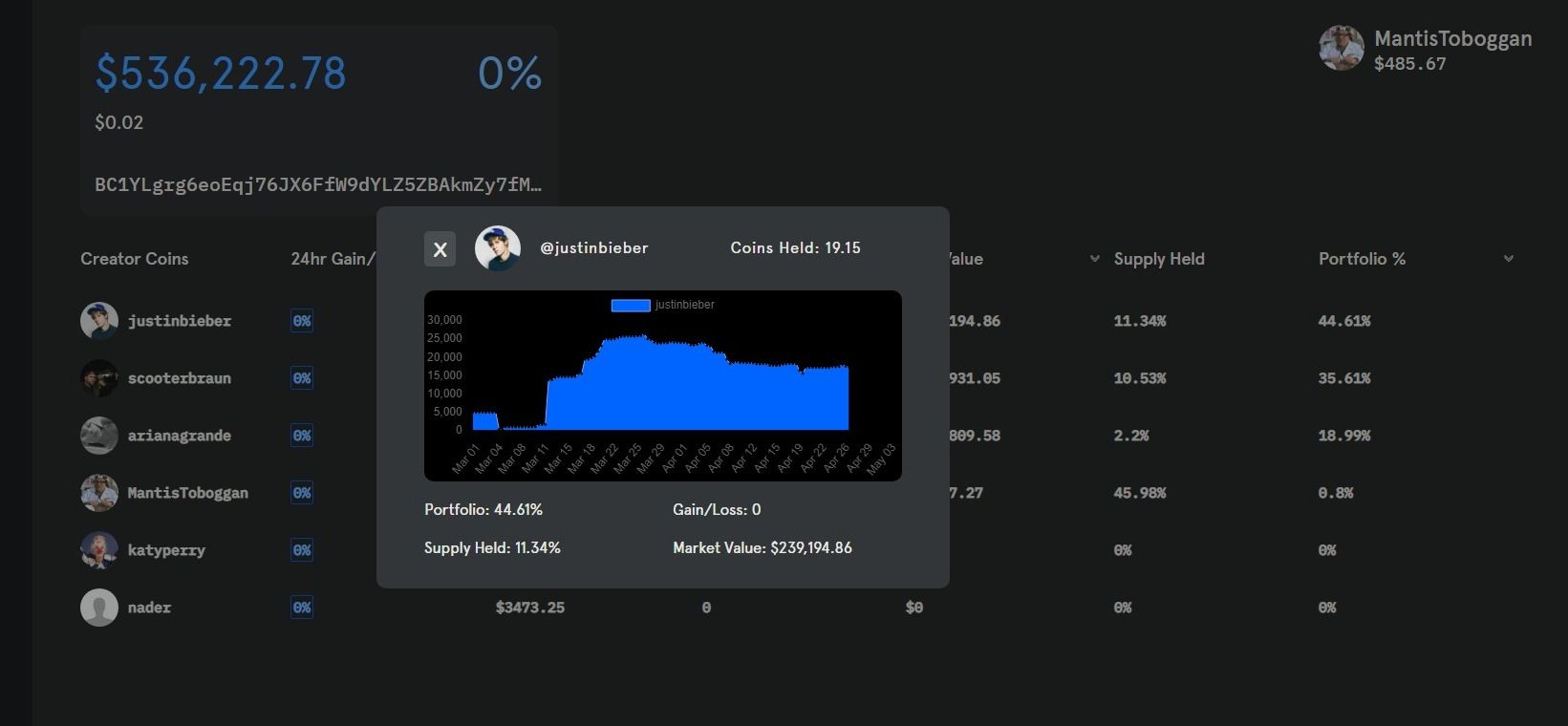The height and width of the screenshot is (726, 1568).
Task: Click total value $536,222.78
Action: (221, 74)
